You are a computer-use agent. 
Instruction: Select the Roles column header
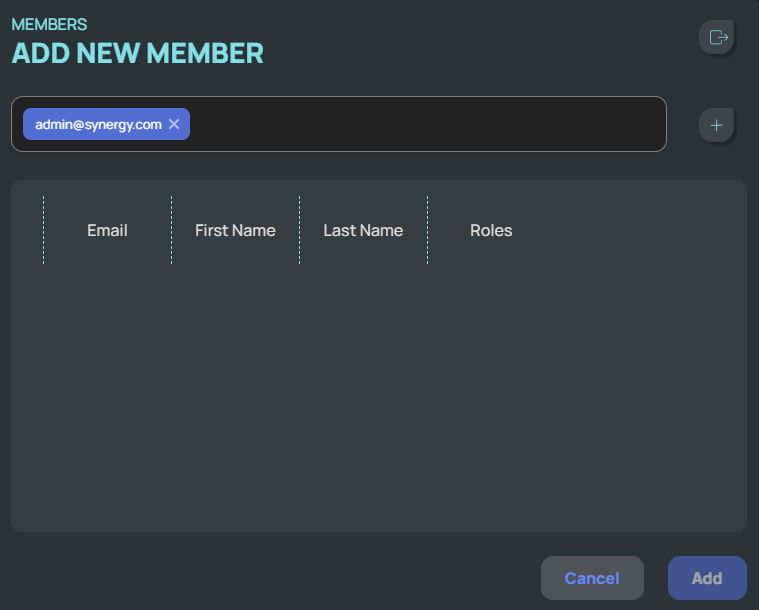[491, 230]
